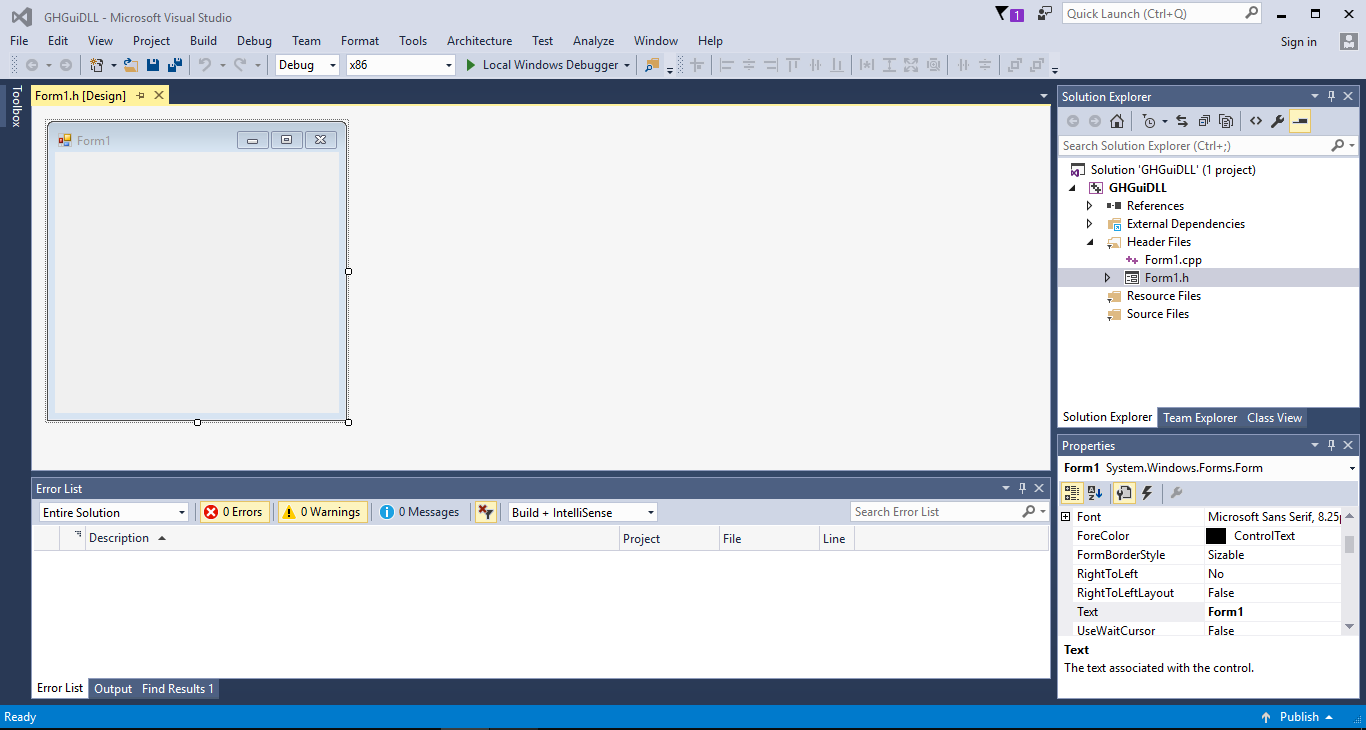Click Sync with Active Document icon

1182,122
